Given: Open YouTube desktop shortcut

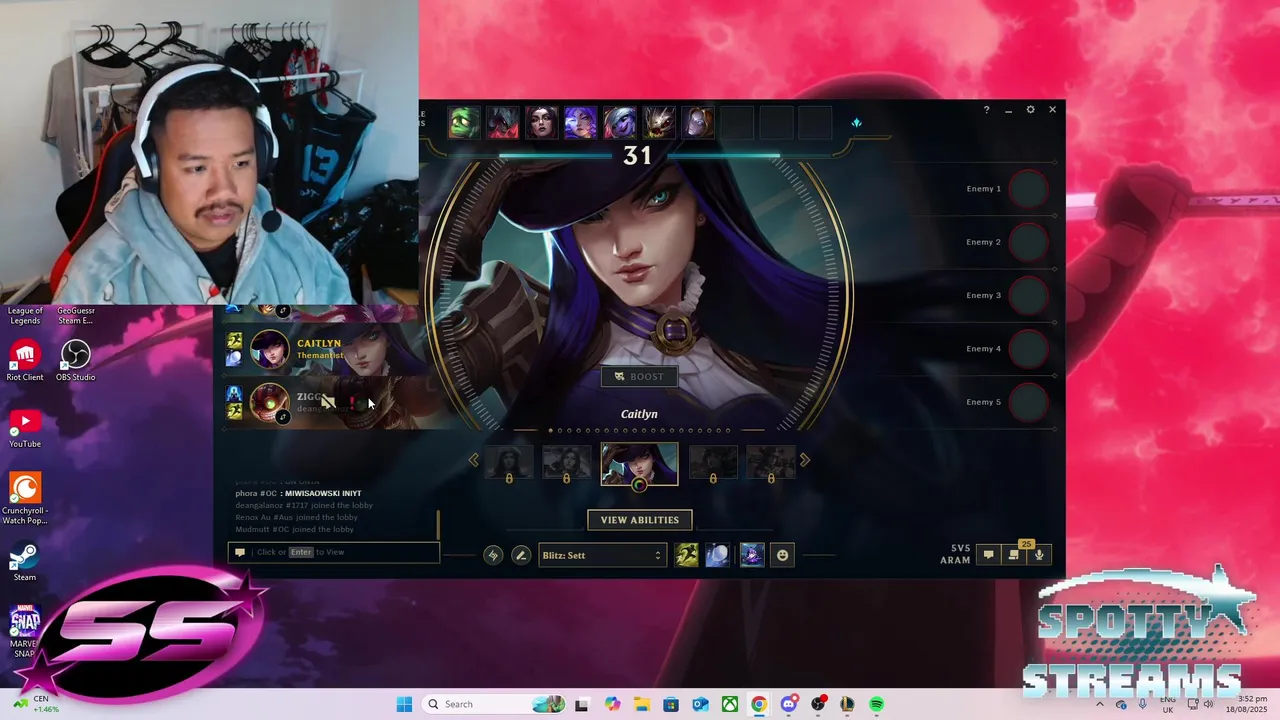Looking at the screenshot, I should click(x=25, y=428).
